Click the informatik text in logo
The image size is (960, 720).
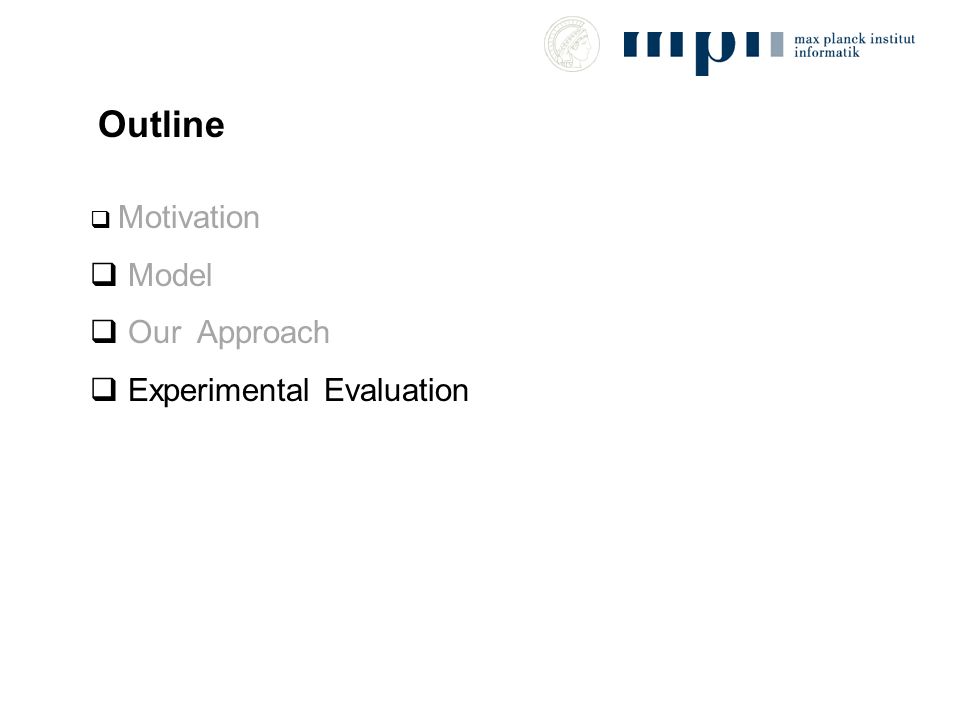pos(827,53)
